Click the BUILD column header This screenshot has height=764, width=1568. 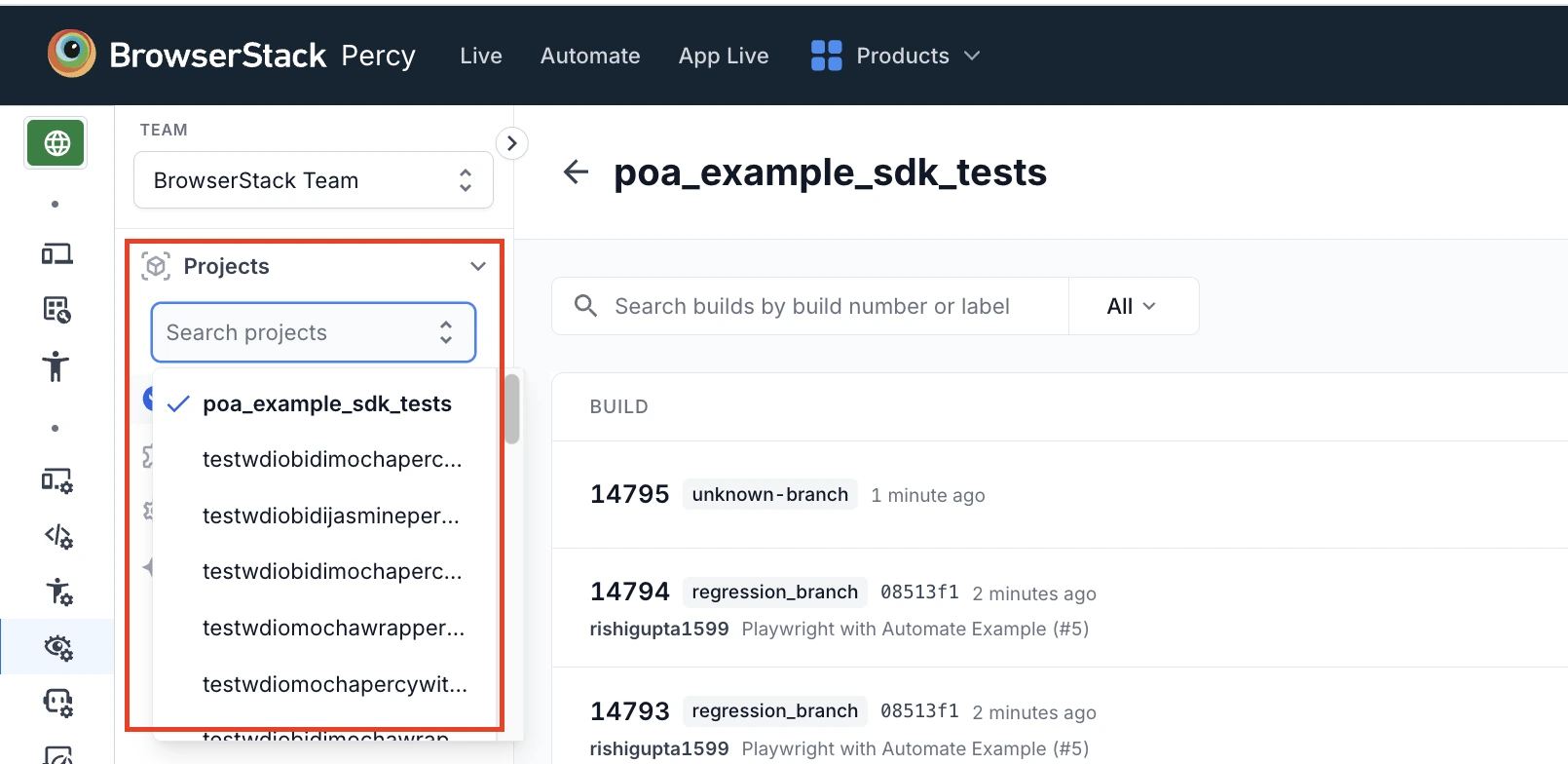[618, 406]
